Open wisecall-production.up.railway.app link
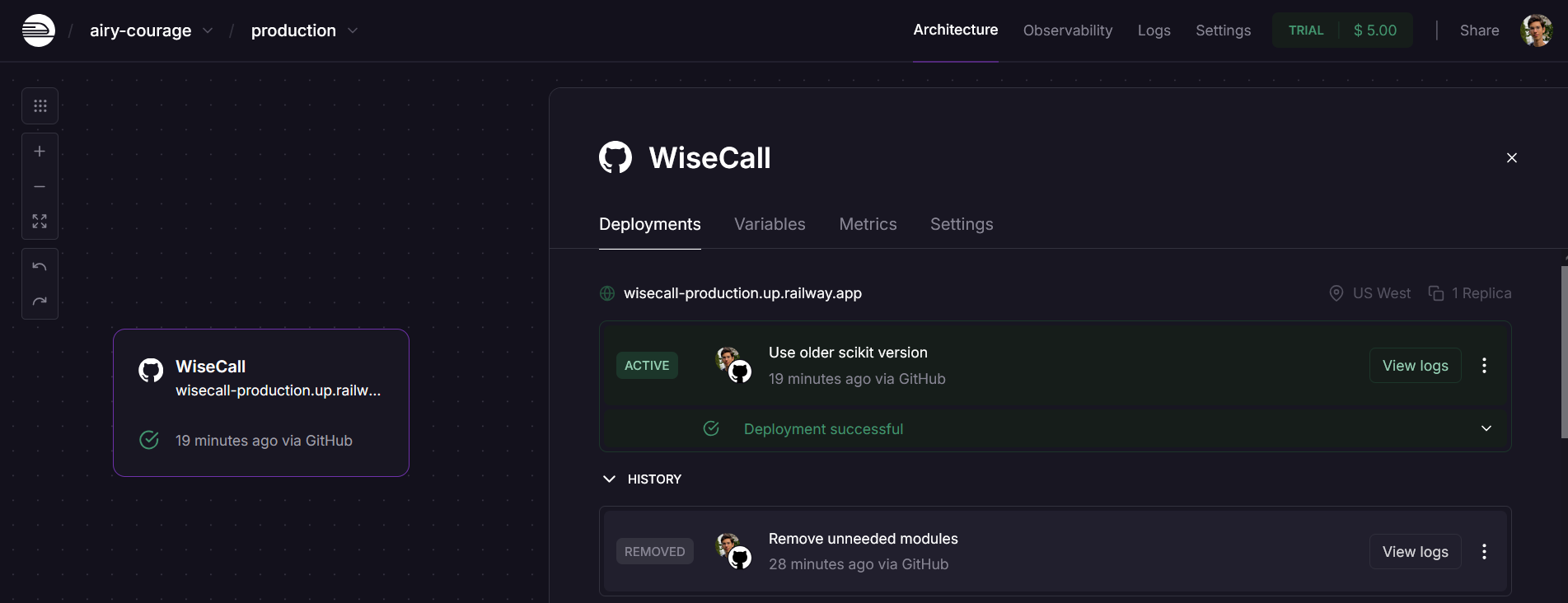The height and width of the screenshot is (603, 1568). click(x=742, y=293)
